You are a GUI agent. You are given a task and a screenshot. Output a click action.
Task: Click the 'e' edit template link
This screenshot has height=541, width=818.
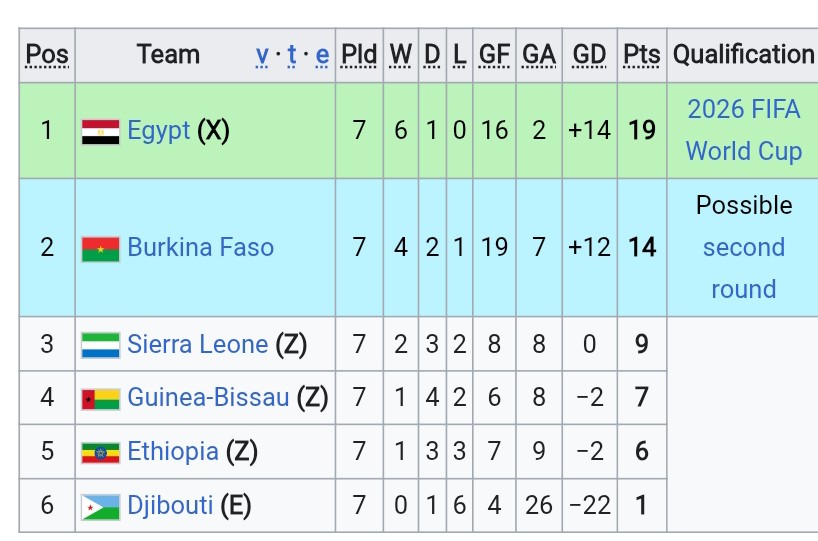coord(322,55)
